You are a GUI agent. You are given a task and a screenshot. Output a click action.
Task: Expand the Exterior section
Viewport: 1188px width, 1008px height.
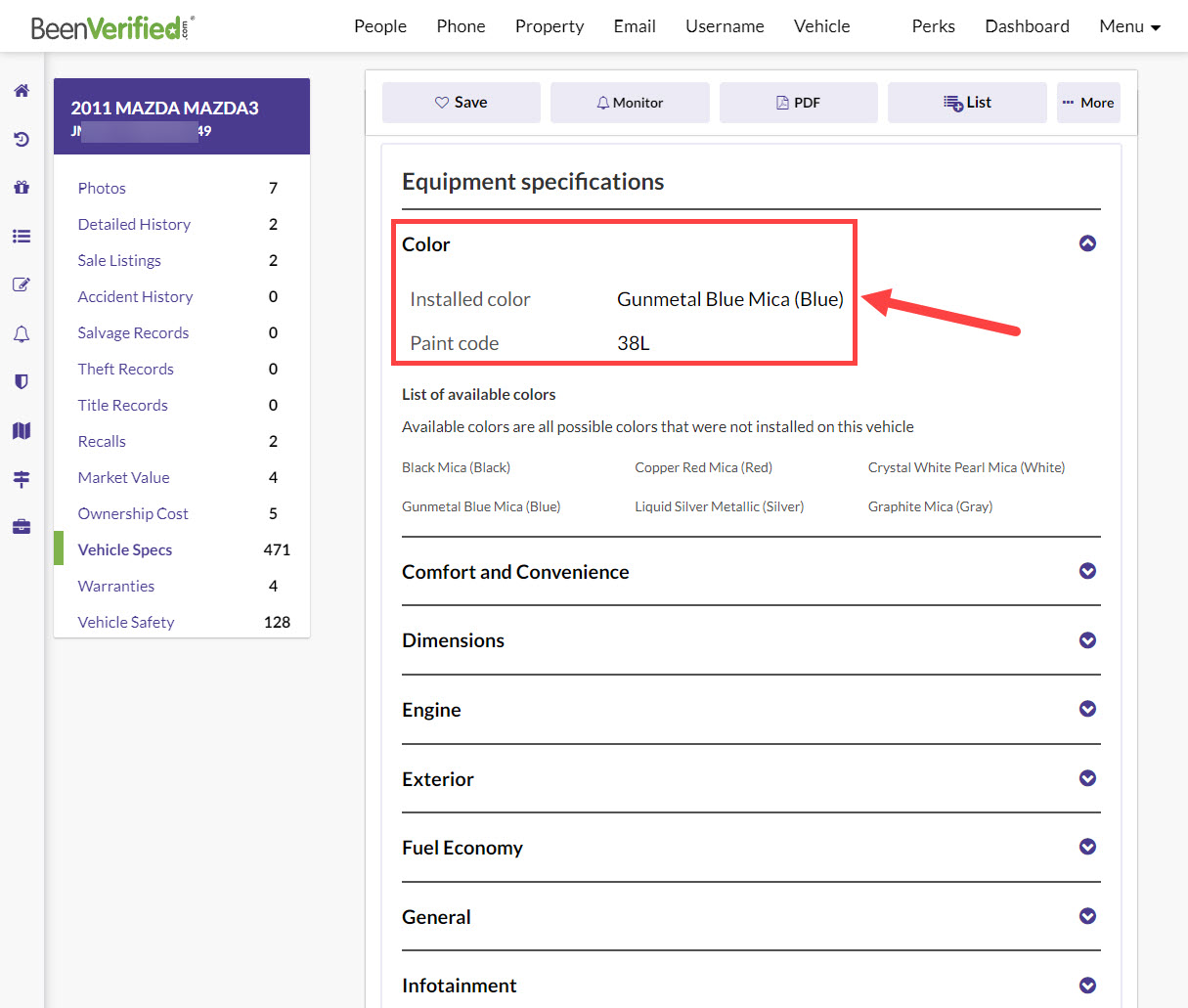(1087, 778)
